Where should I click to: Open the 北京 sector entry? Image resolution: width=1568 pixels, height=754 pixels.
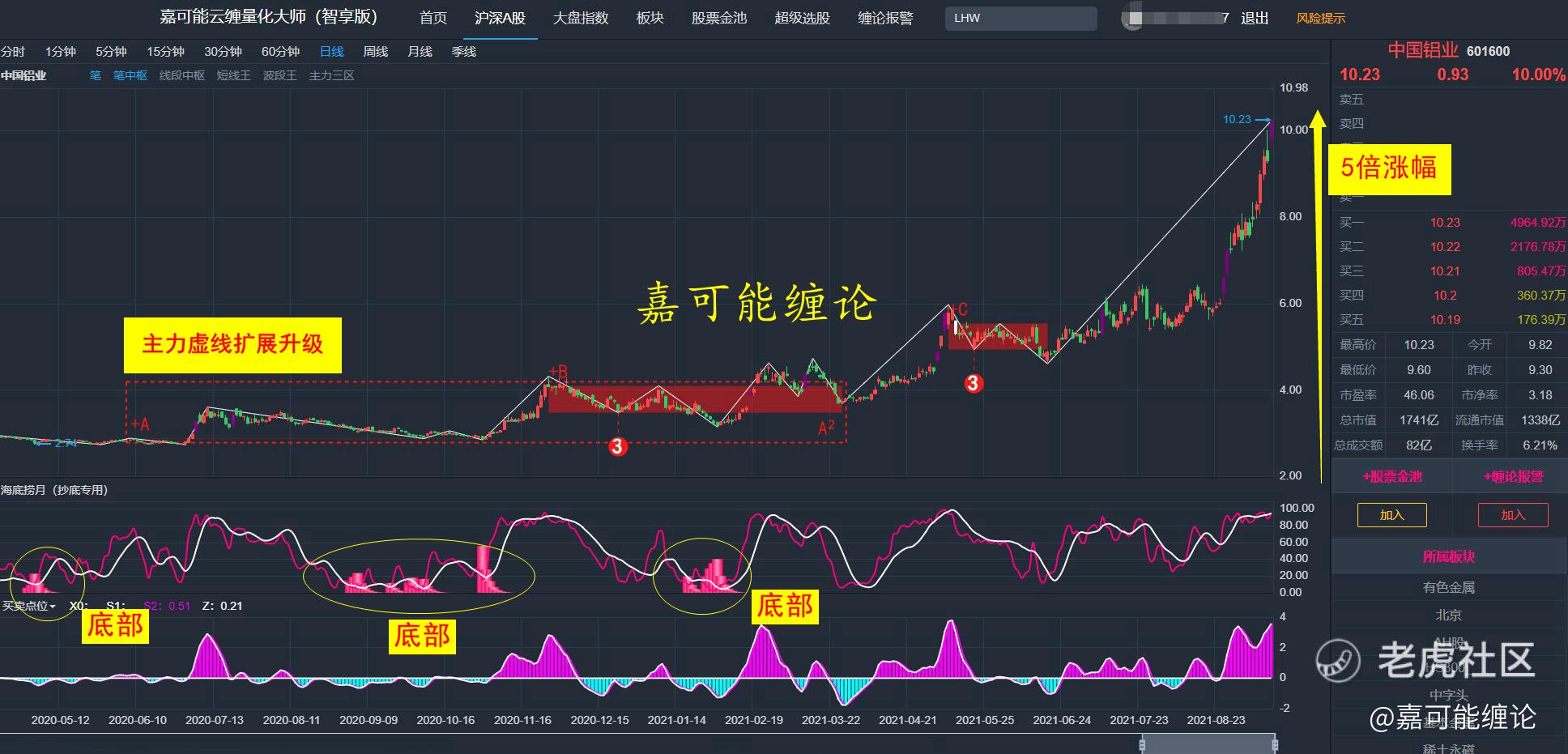(1449, 616)
